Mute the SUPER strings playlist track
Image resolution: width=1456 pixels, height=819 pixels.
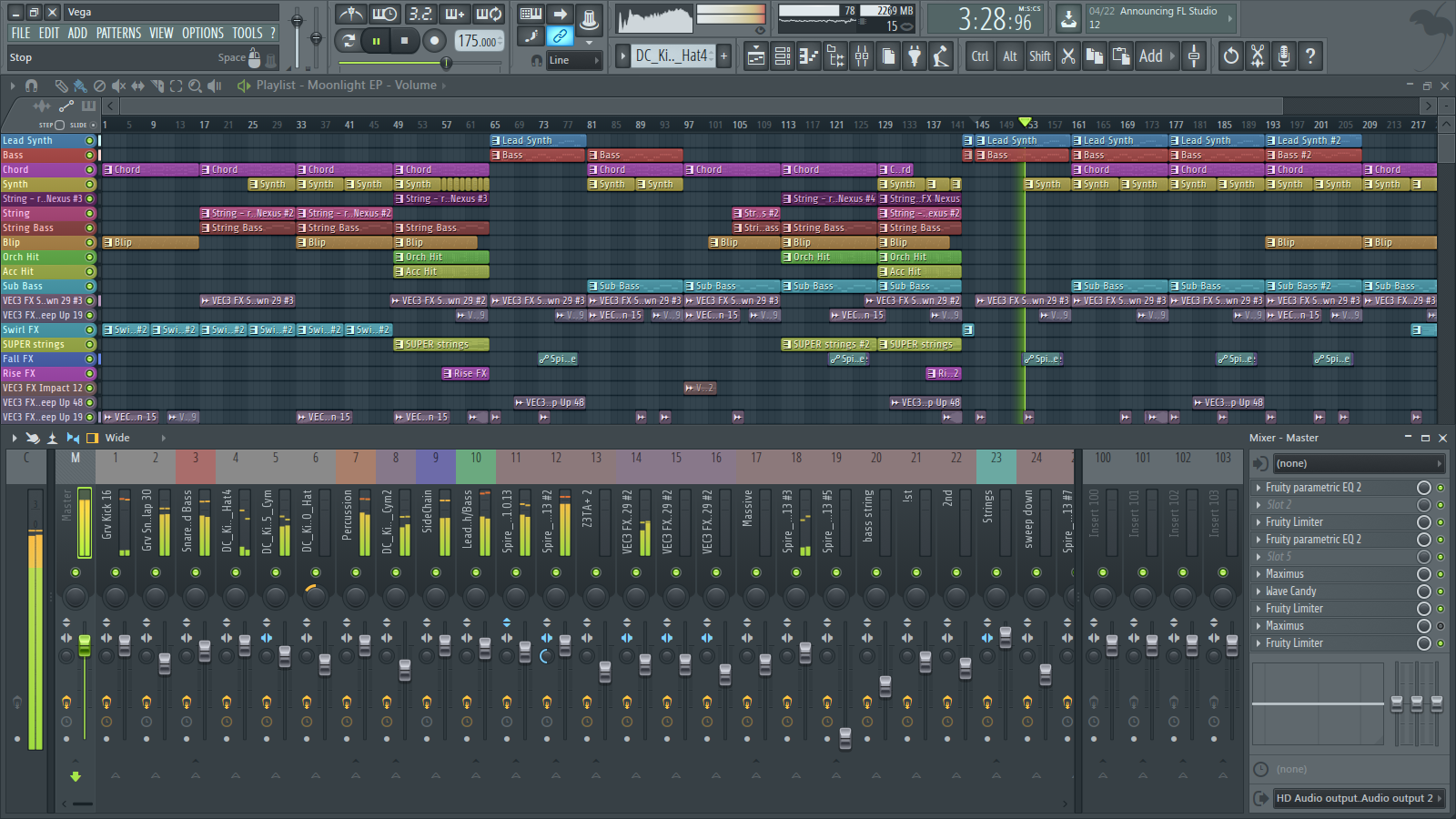(x=89, y=345)
